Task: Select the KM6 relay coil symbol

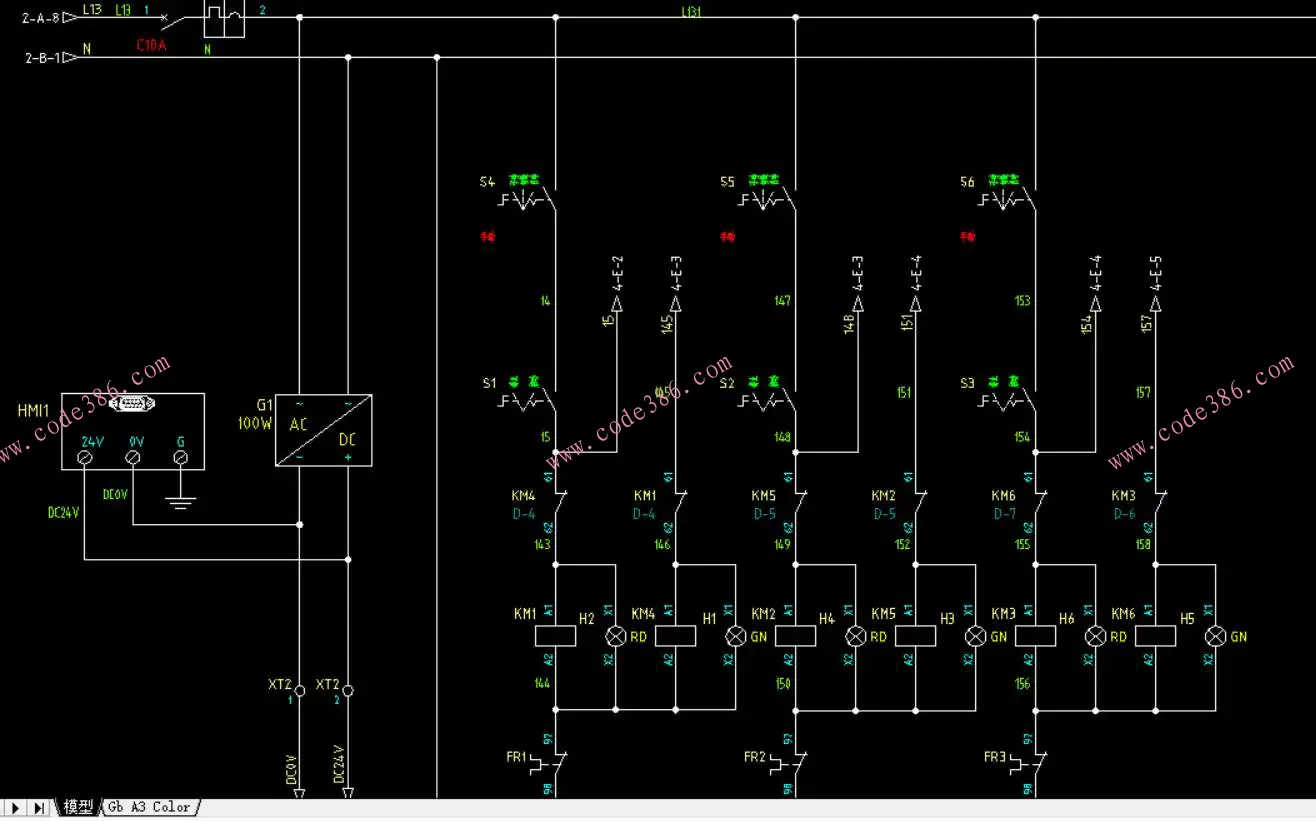Action: pyautogui.click(x=1155, y=636)
